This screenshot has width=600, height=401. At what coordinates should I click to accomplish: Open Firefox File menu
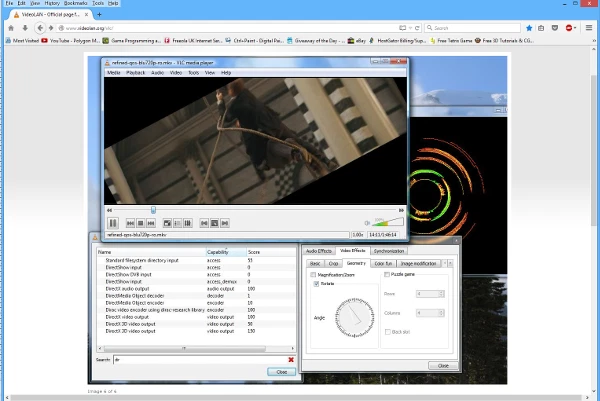tap(9, 3)
